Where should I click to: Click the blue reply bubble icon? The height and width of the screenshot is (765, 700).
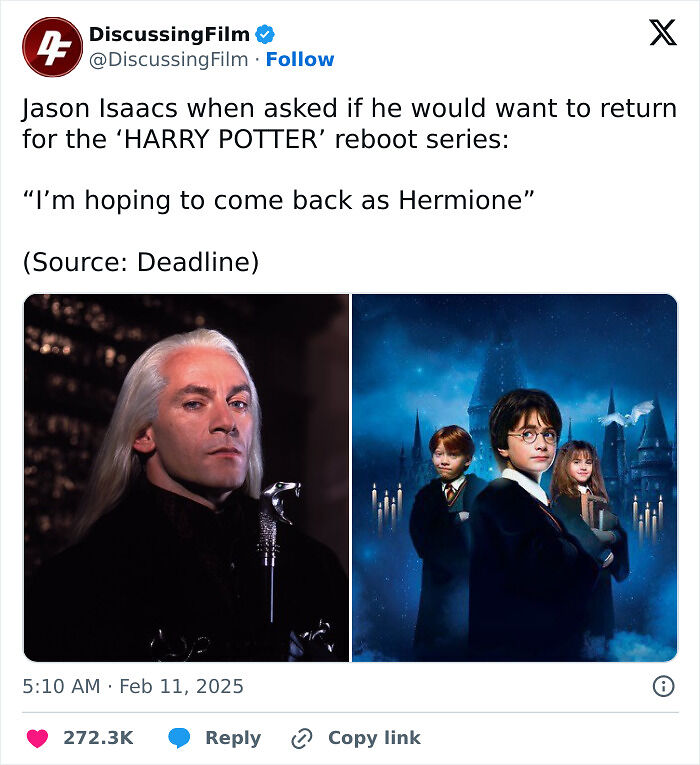[180, 738]
